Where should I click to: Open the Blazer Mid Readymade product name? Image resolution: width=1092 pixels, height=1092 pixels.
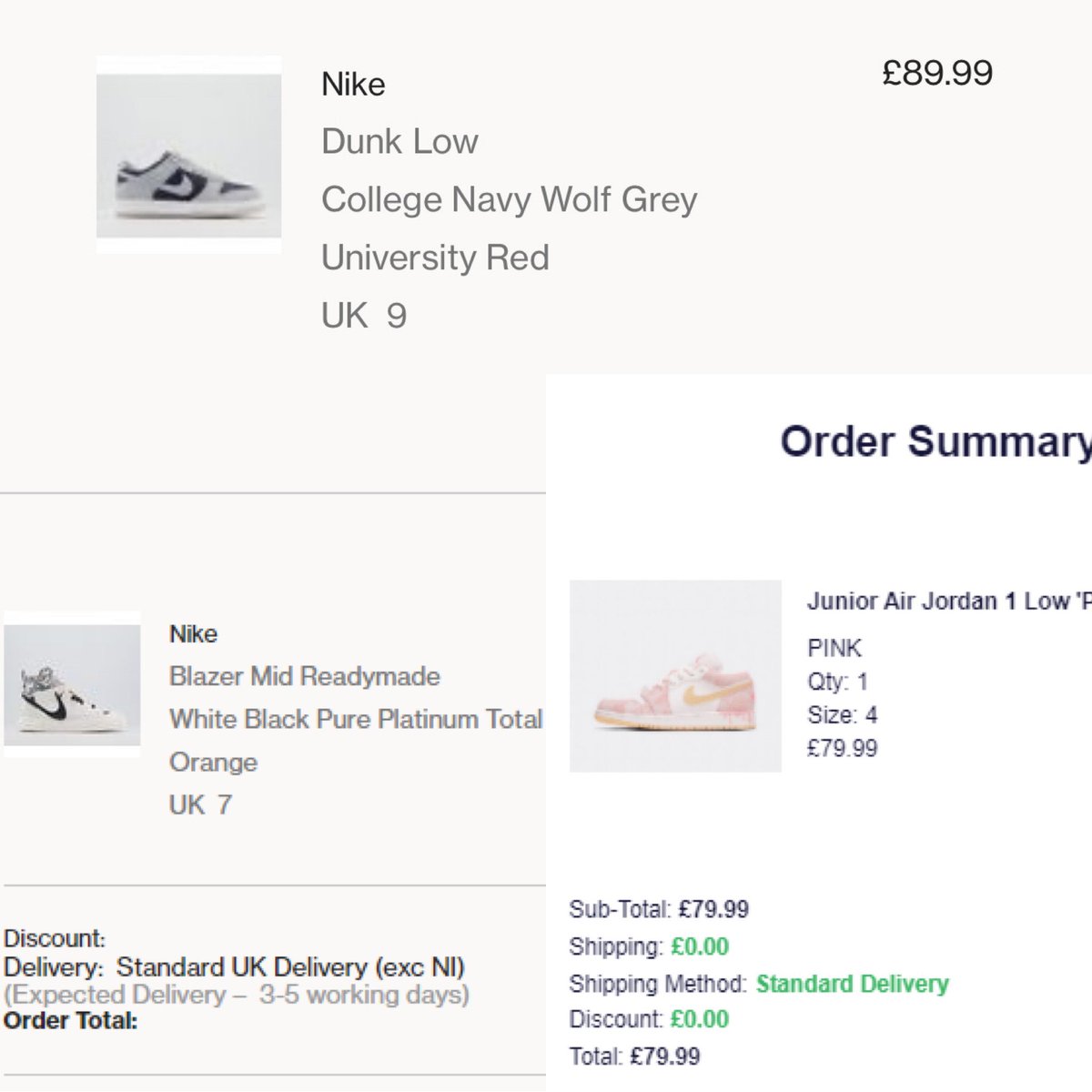304,676
